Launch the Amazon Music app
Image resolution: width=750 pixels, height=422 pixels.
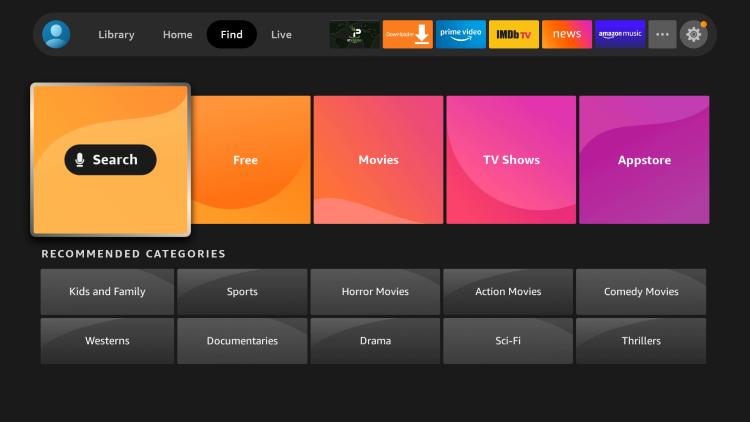point(620,34)
